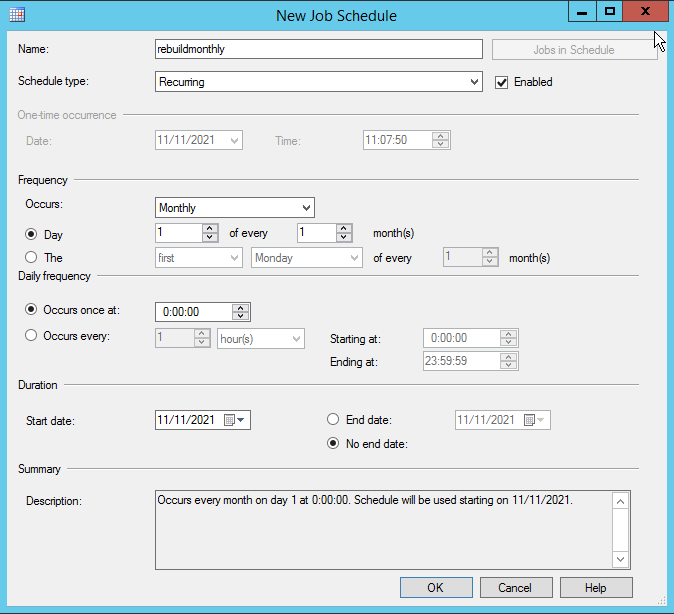Click the Day number input field

[x=179, y=233]
